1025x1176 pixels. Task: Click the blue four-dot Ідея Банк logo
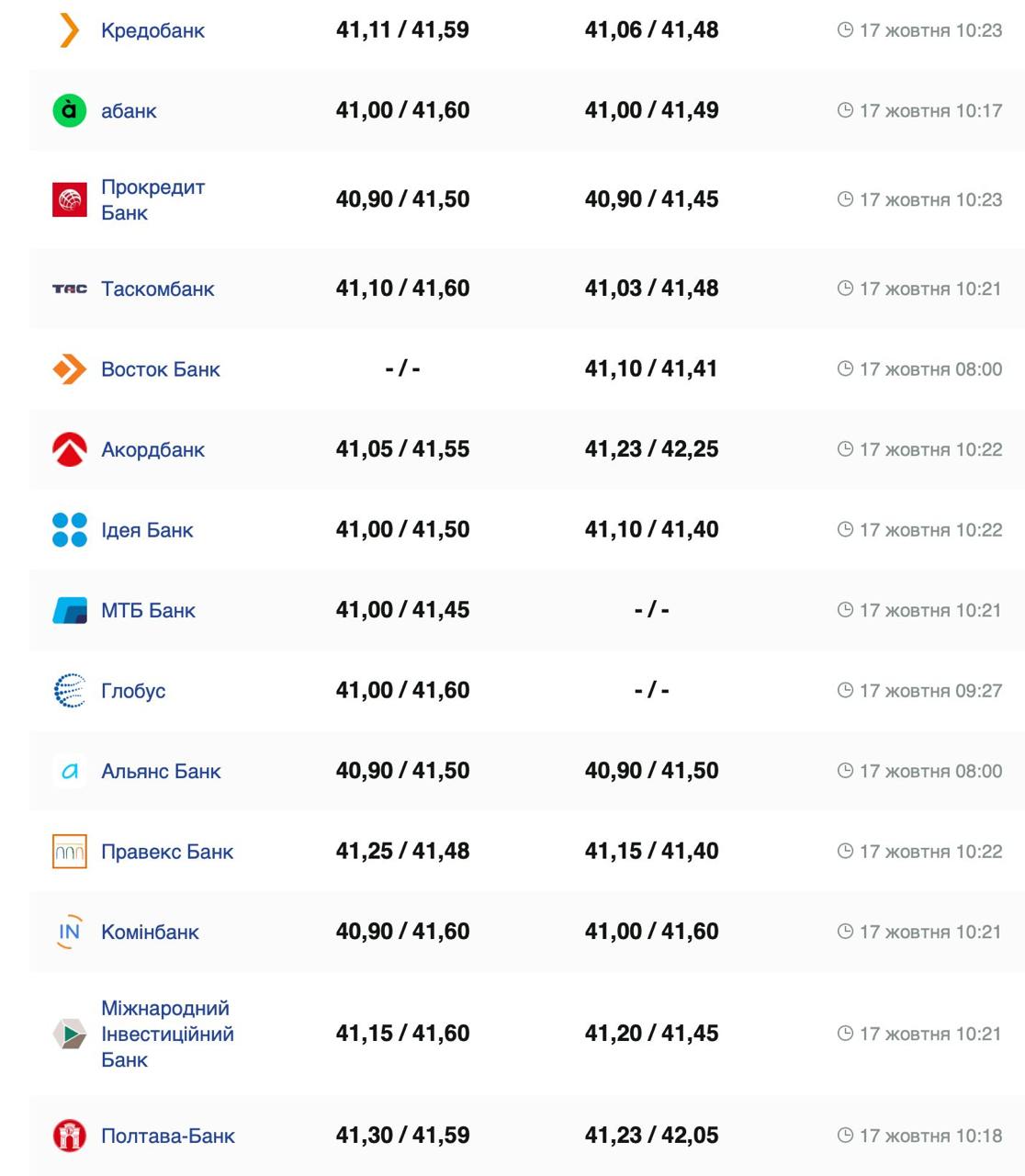tap(70, 530)
